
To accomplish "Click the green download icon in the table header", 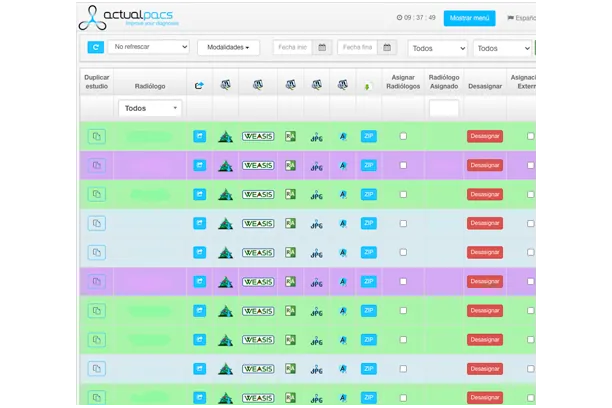I will (367, 86).
